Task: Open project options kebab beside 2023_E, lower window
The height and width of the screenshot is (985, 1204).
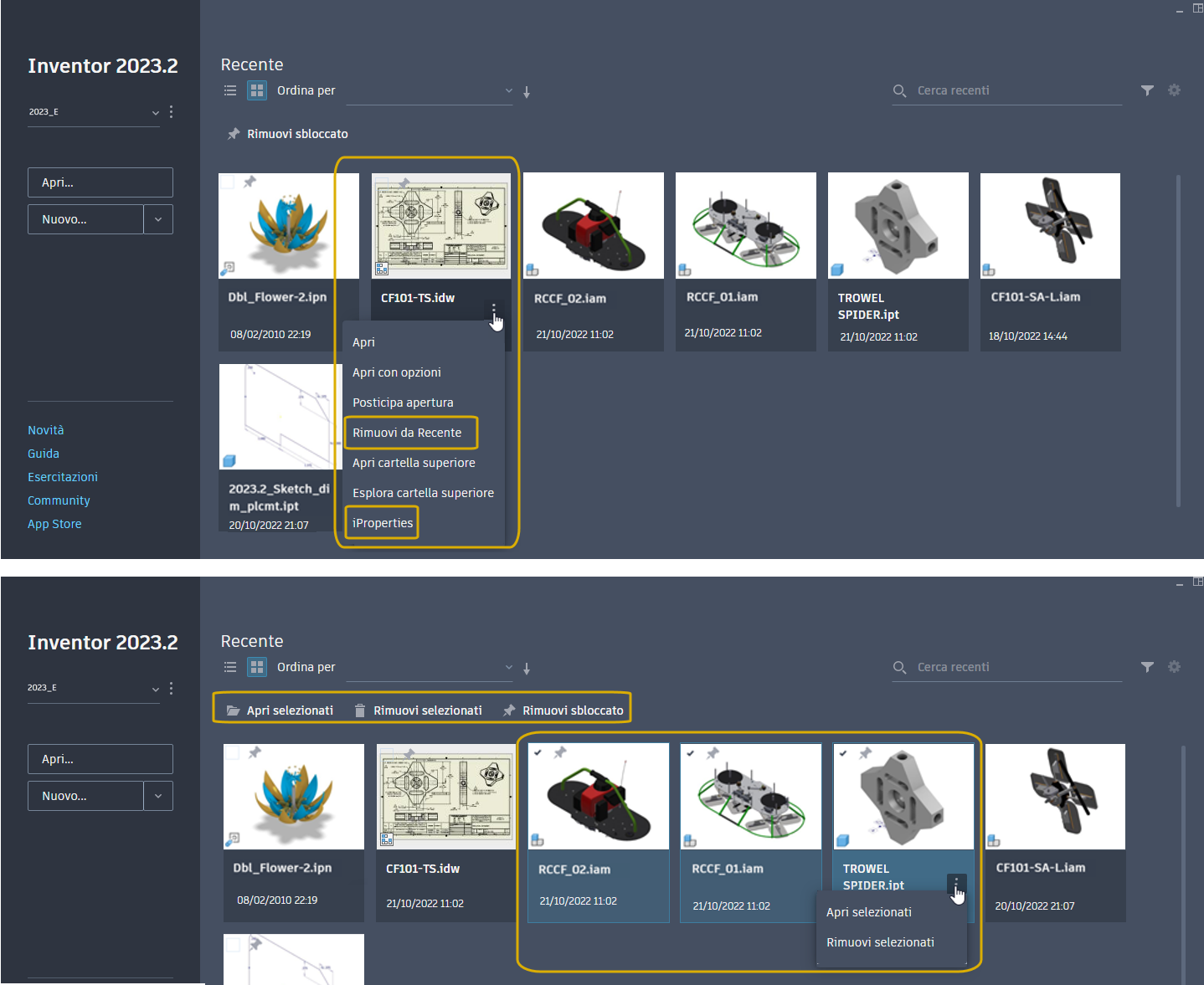Action: [x=172, y=688]
